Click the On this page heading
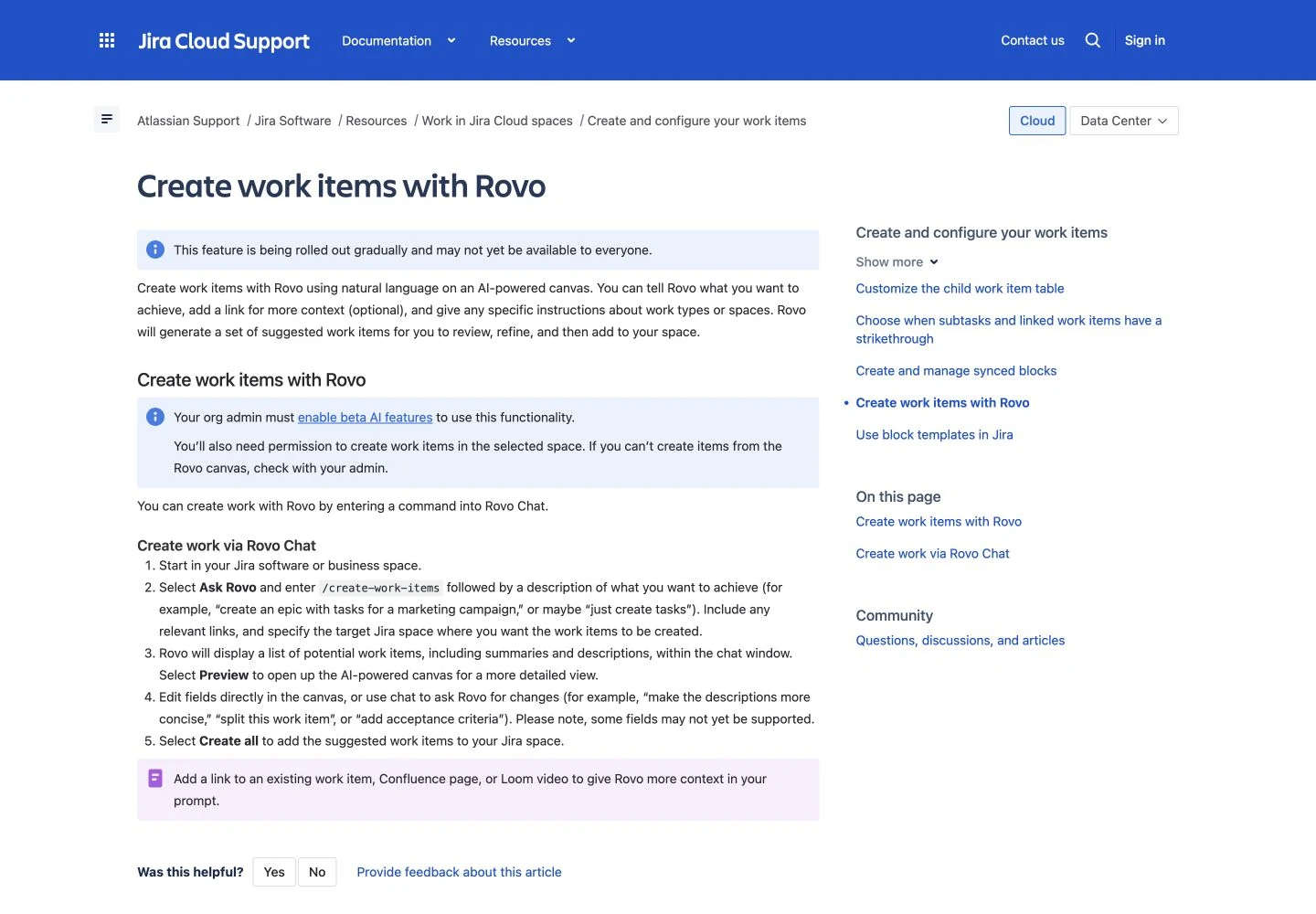Viewport: 1316px width, 914px height. pyautogui.click(x=898, y=496)
